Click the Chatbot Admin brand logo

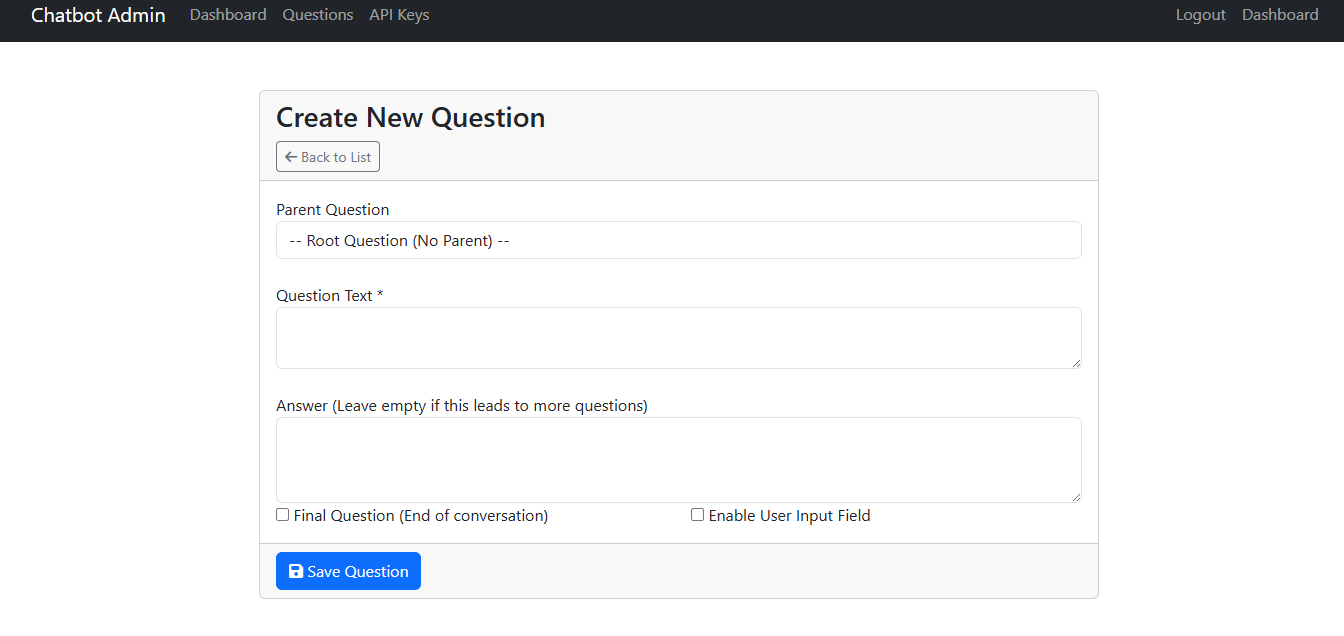click(x=98, y=15)
